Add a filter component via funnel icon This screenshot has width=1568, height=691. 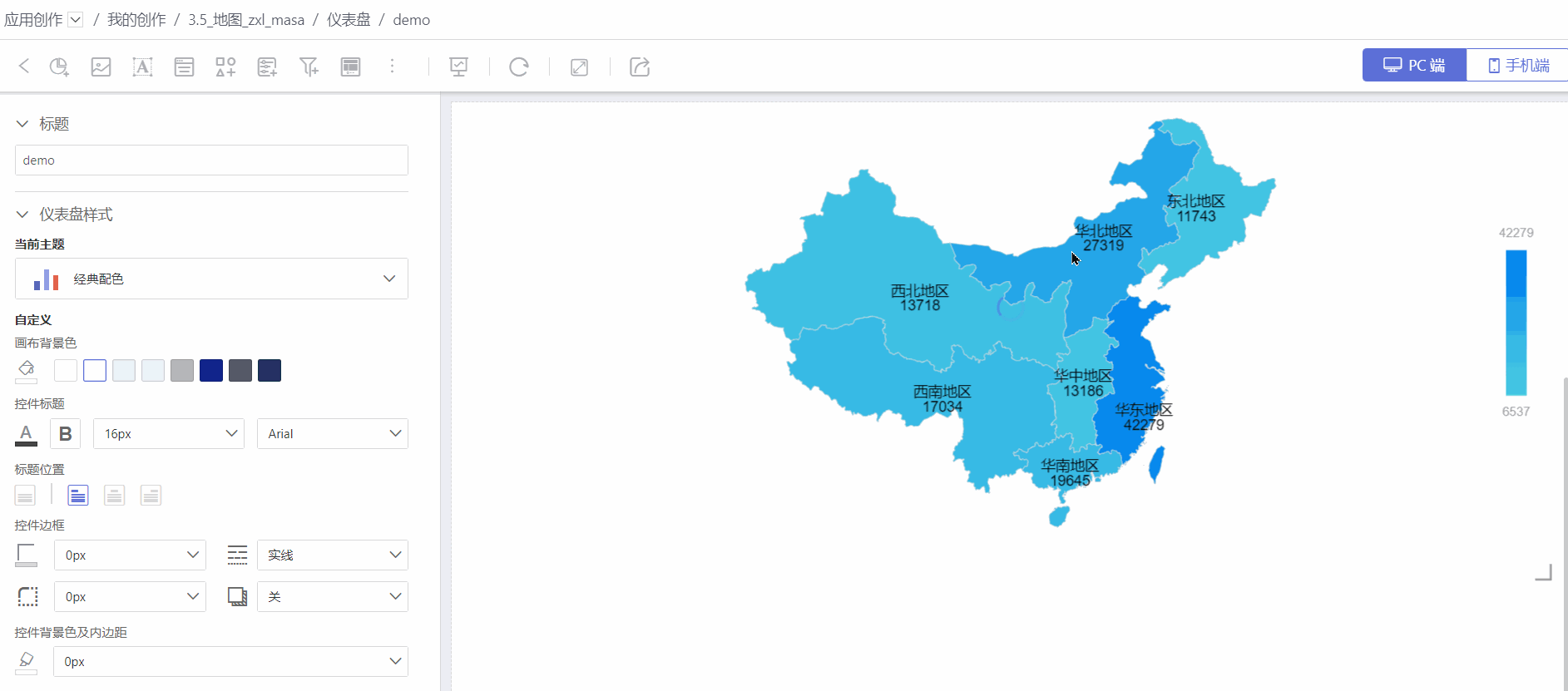(x=309, y=67)
